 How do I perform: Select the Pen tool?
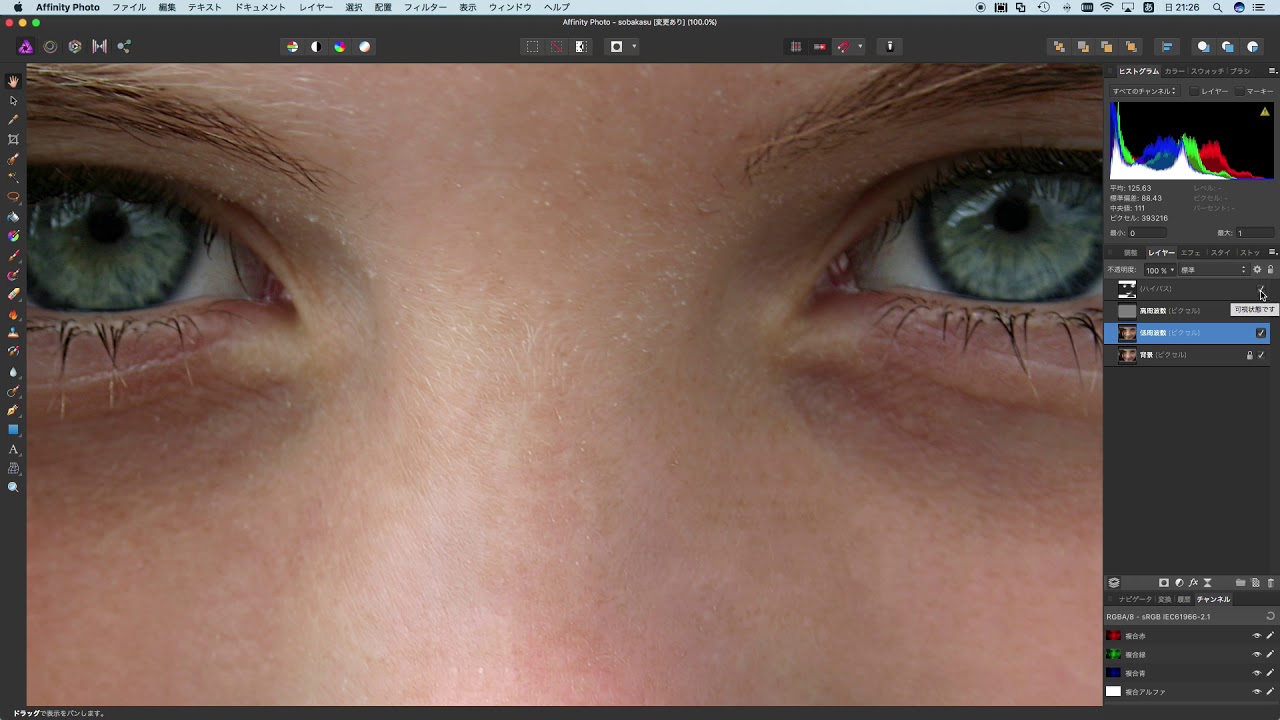pyautogui.click(x=13, y=411)
